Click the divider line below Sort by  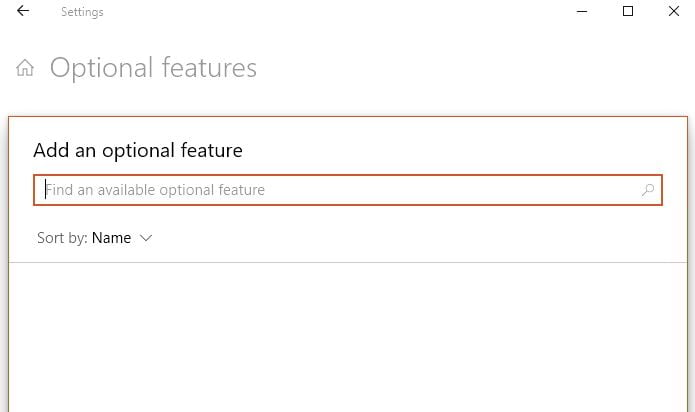click(347, 263)
